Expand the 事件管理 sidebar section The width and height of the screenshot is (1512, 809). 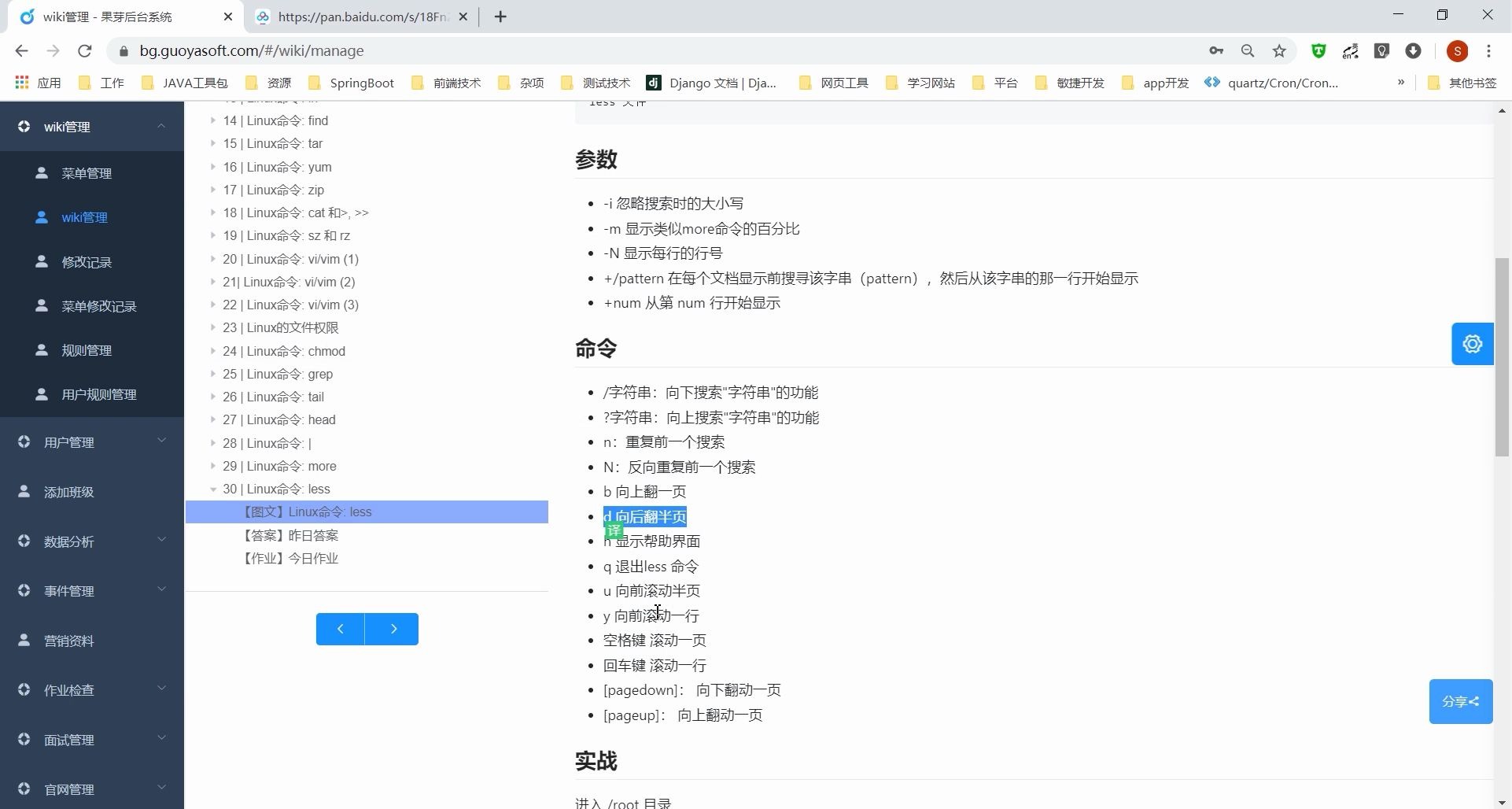click(92, 591)
